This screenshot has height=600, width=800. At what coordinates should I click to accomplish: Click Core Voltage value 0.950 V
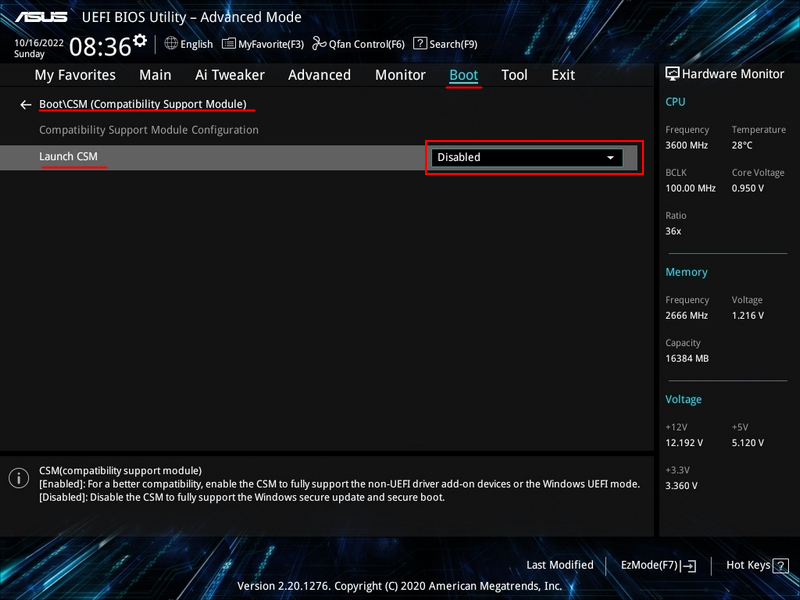pyautogui.click(x=747, y=188)
